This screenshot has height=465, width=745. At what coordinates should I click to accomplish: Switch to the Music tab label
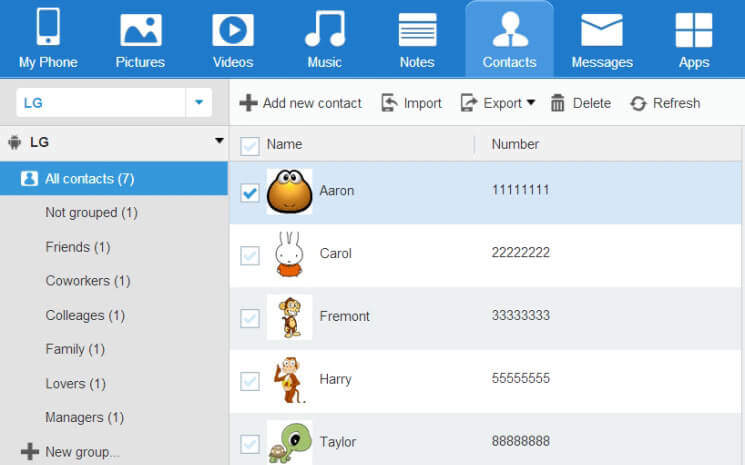[x=325, y=62]
